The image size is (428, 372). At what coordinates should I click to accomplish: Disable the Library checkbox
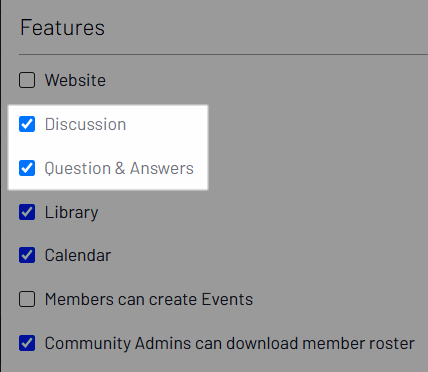(27, 212)
